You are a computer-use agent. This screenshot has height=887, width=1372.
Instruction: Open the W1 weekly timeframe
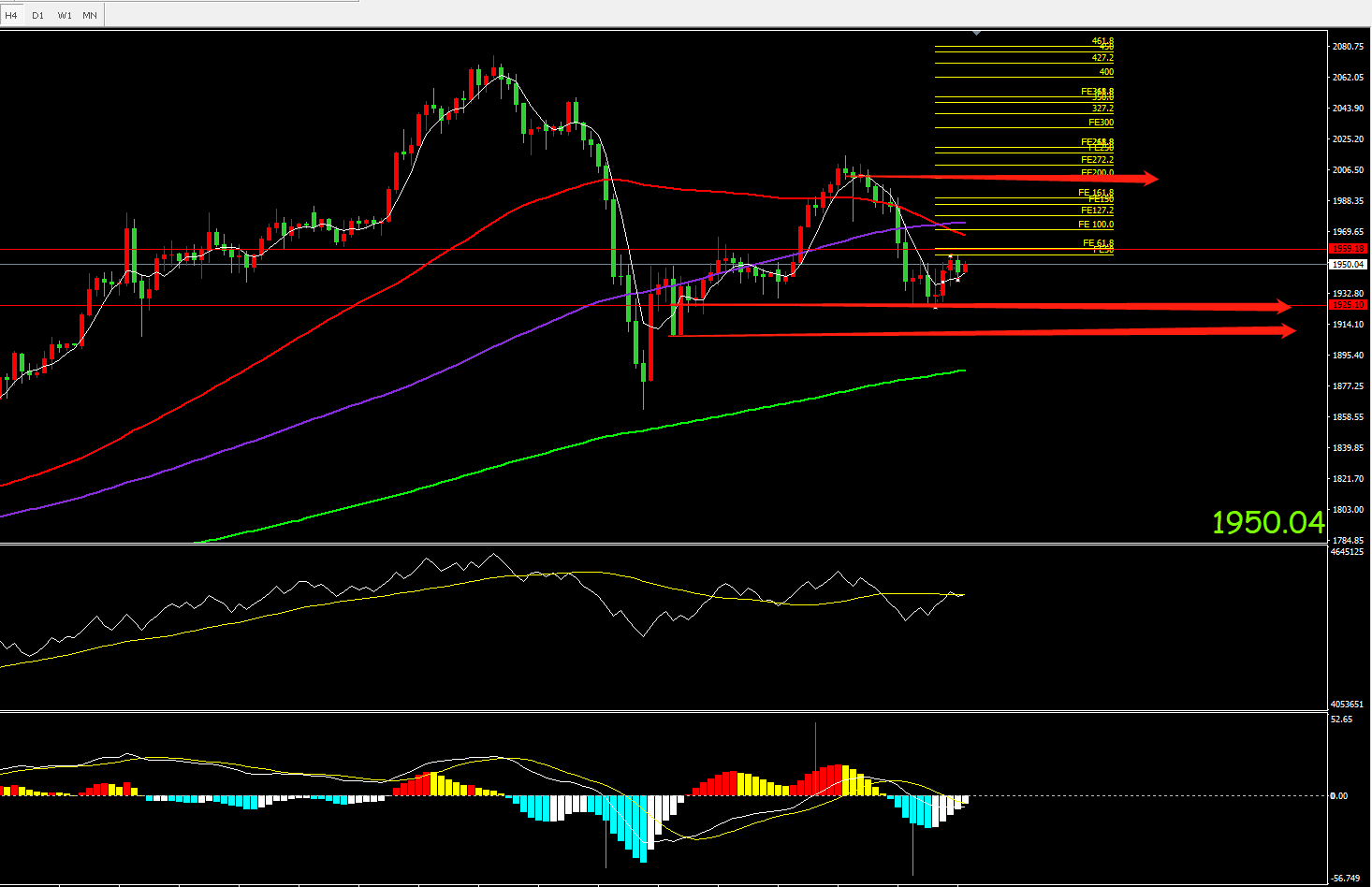pos(65,15)
